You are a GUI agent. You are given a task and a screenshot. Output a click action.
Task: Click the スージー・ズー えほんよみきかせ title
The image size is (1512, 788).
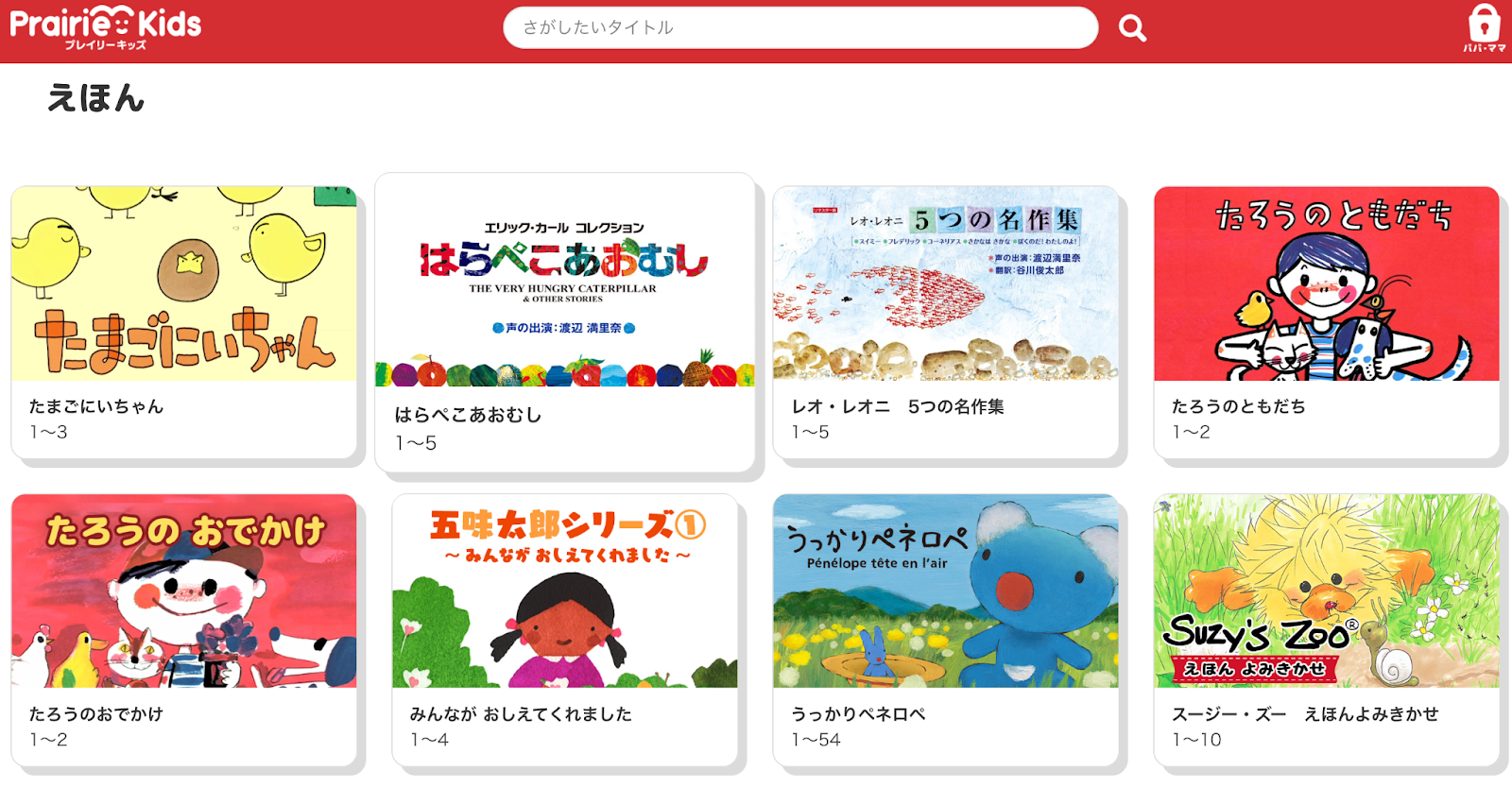[1305, 714]
